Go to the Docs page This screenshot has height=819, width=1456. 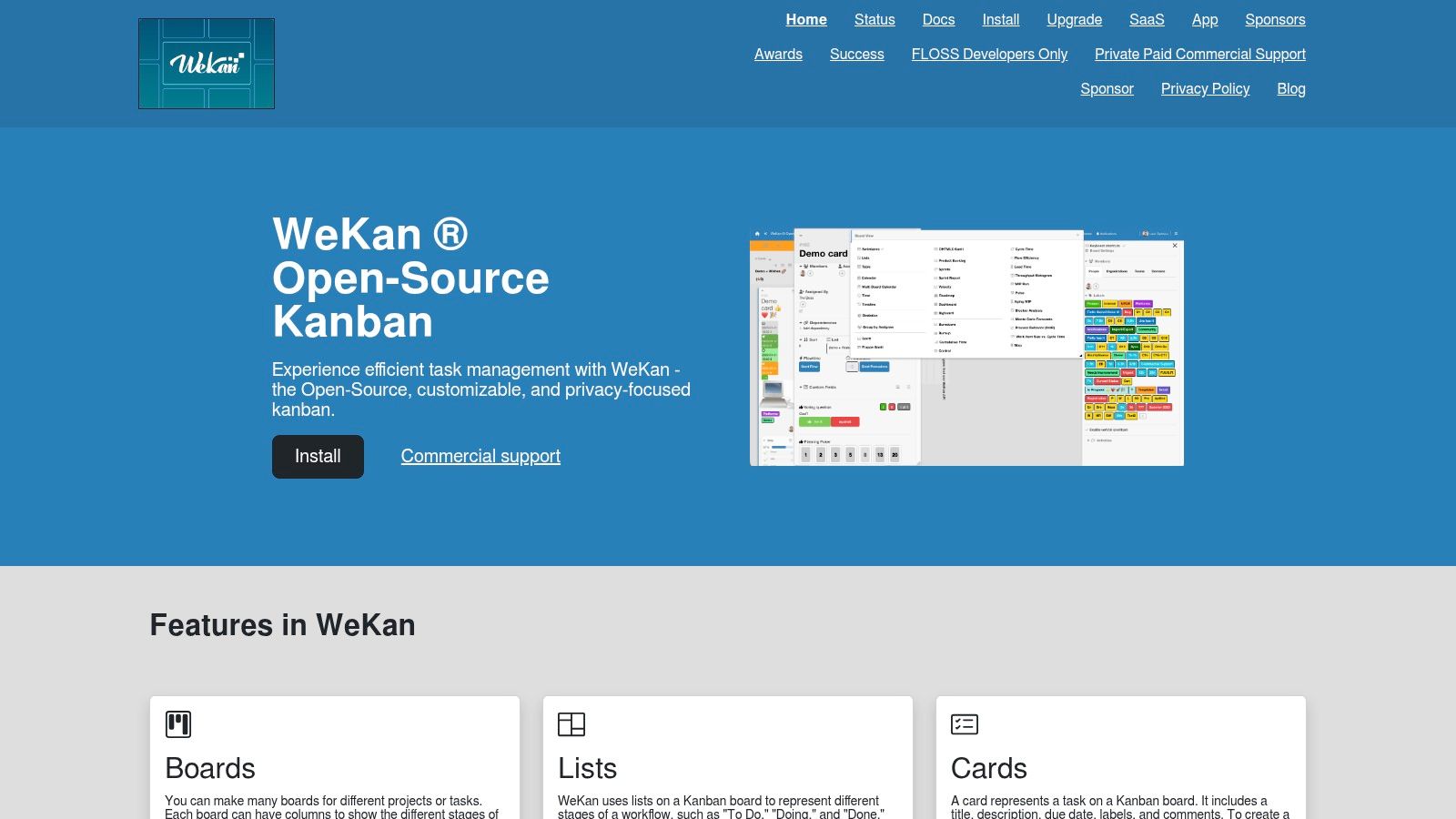coord(938,19)
